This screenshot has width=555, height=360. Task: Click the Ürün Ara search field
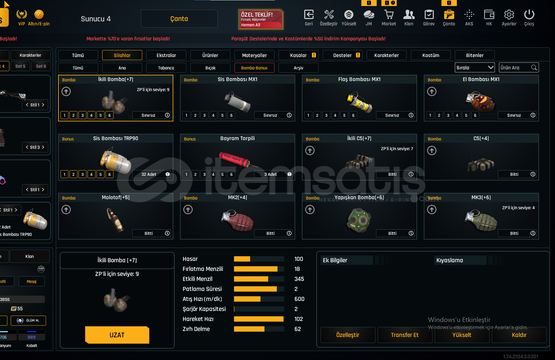(x=519, y=67)
